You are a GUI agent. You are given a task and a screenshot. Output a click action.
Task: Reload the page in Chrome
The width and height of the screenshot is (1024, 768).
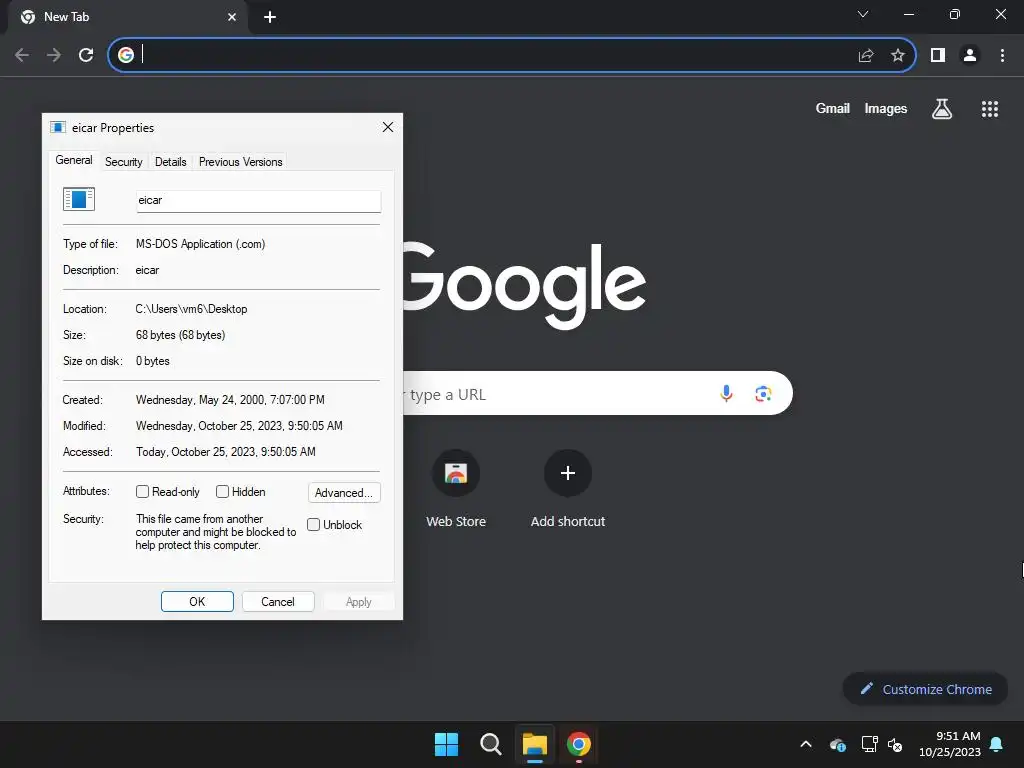[x=86, y=55]
